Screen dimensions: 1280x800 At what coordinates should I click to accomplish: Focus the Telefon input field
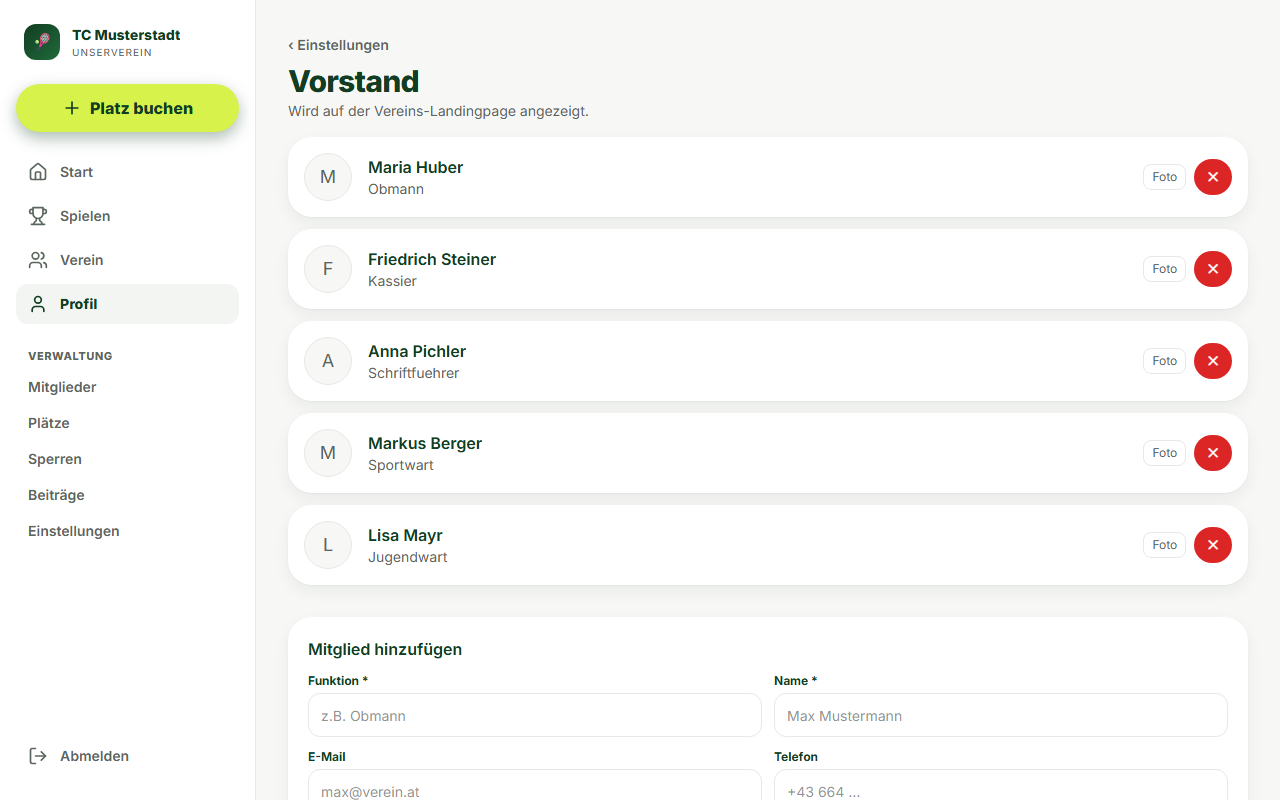pyautogui.click(x=1001, y=785)
